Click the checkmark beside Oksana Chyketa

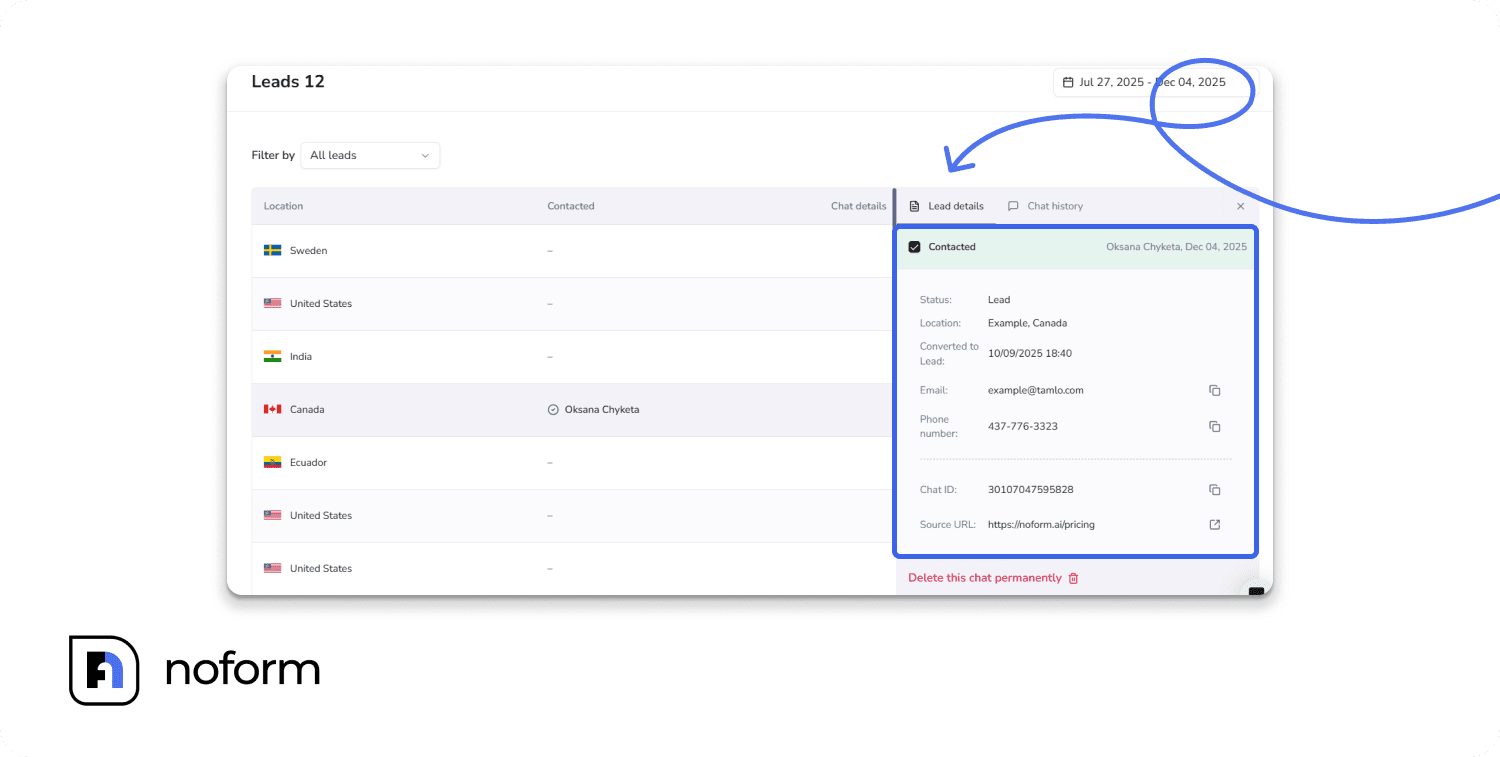pos(552,409)
